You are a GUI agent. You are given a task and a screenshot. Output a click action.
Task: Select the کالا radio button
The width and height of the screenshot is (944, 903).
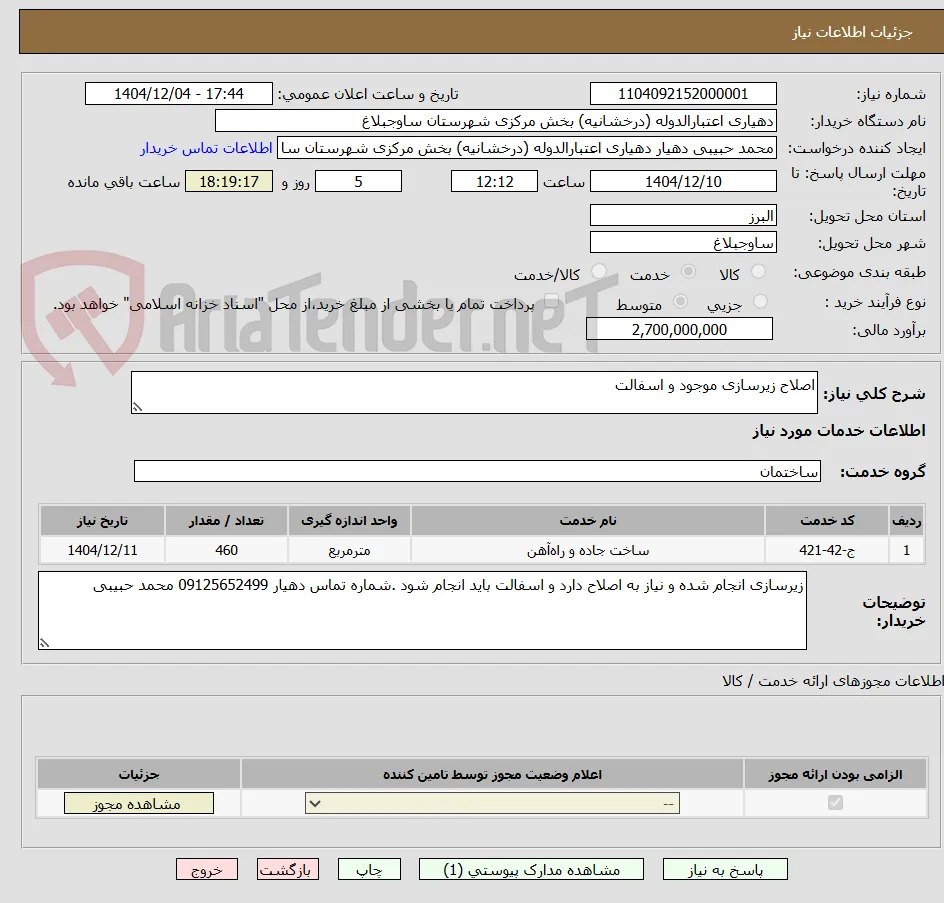tap(759, 272)
